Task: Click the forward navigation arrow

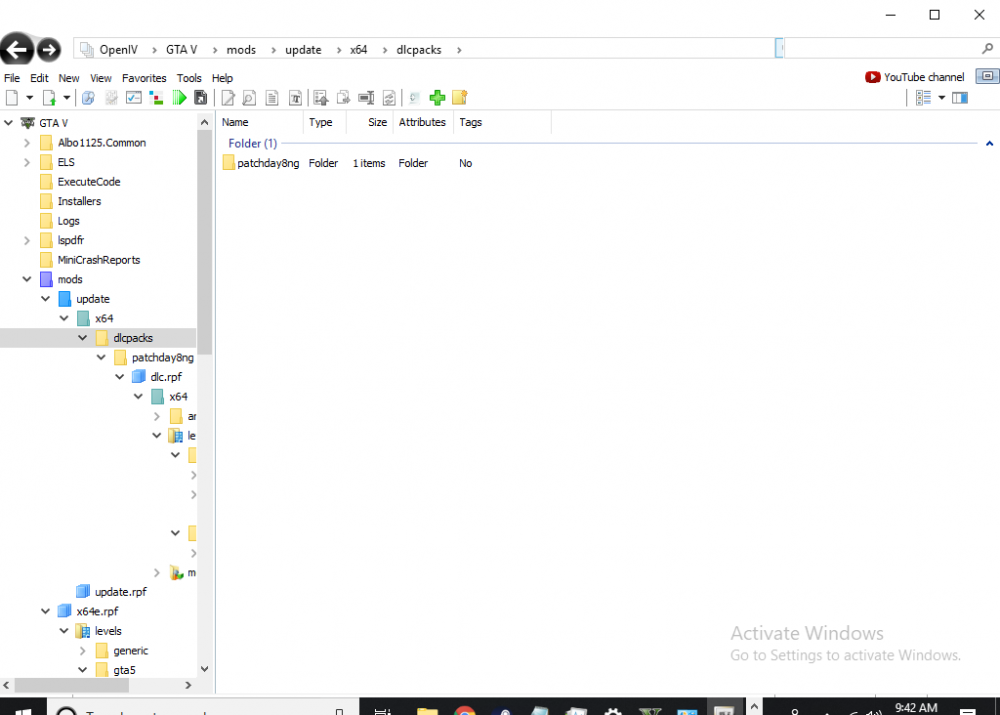Action: click(x=48, y=49)
